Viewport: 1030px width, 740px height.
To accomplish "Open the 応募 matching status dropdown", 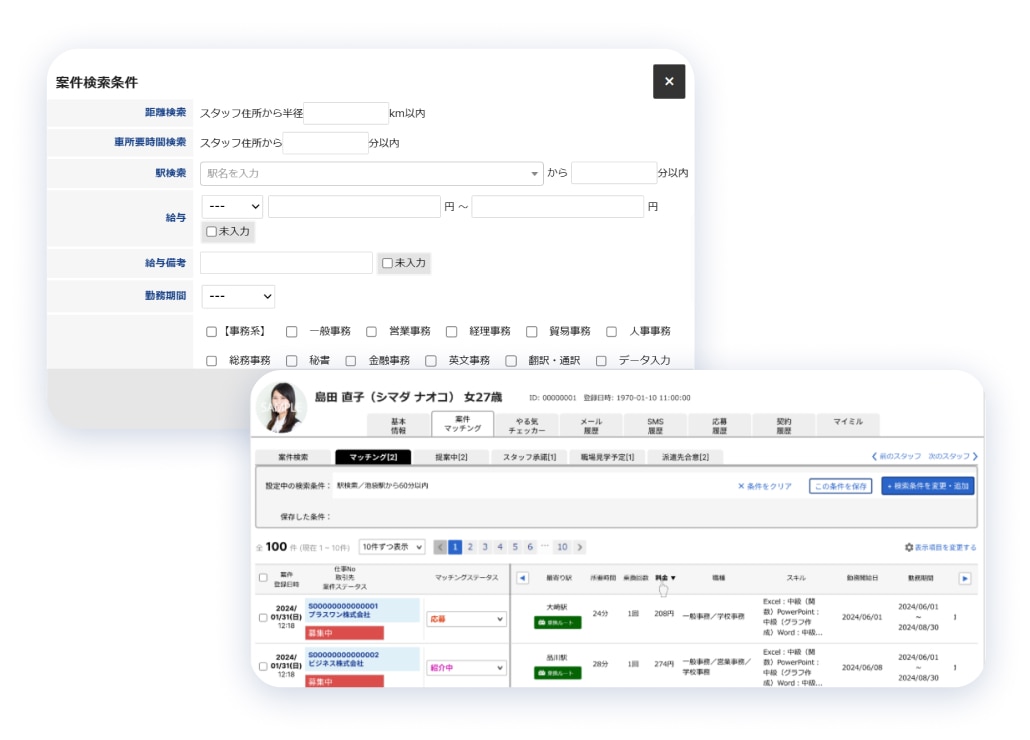I will coord(466,619).
